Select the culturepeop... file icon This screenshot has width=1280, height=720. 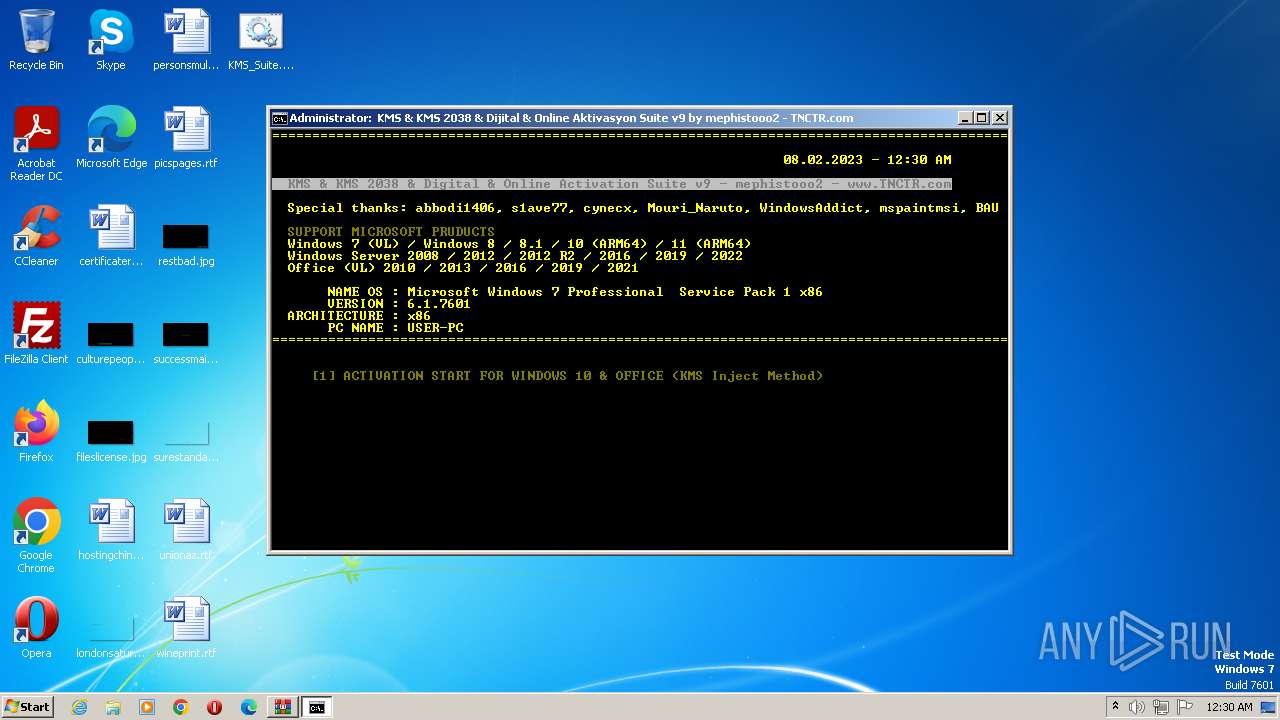pos(111,341)
